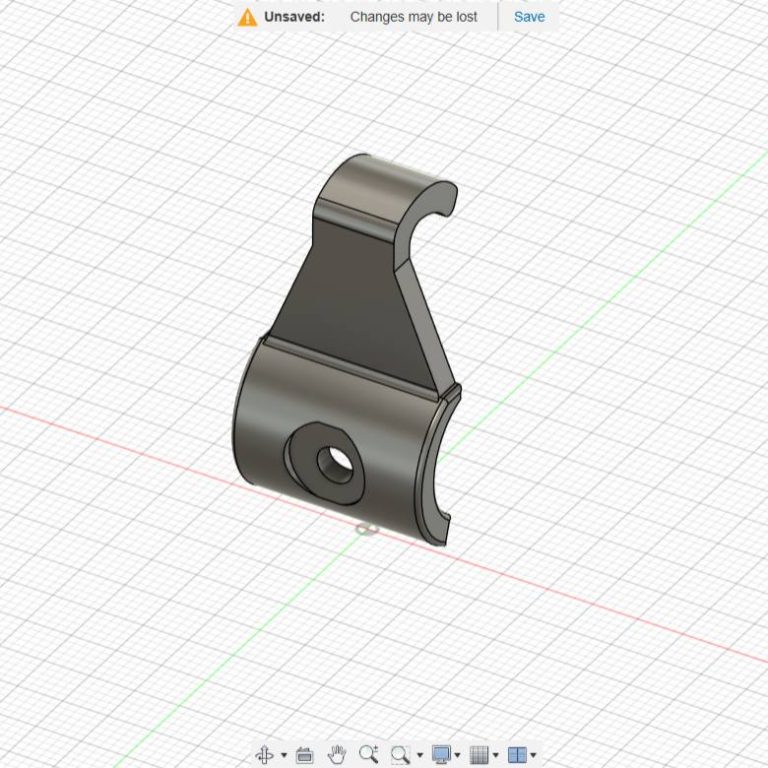Screen dimensions: 768x768
Task: Open the Grid and Snaps dropdown arrow
Action: 496,756
